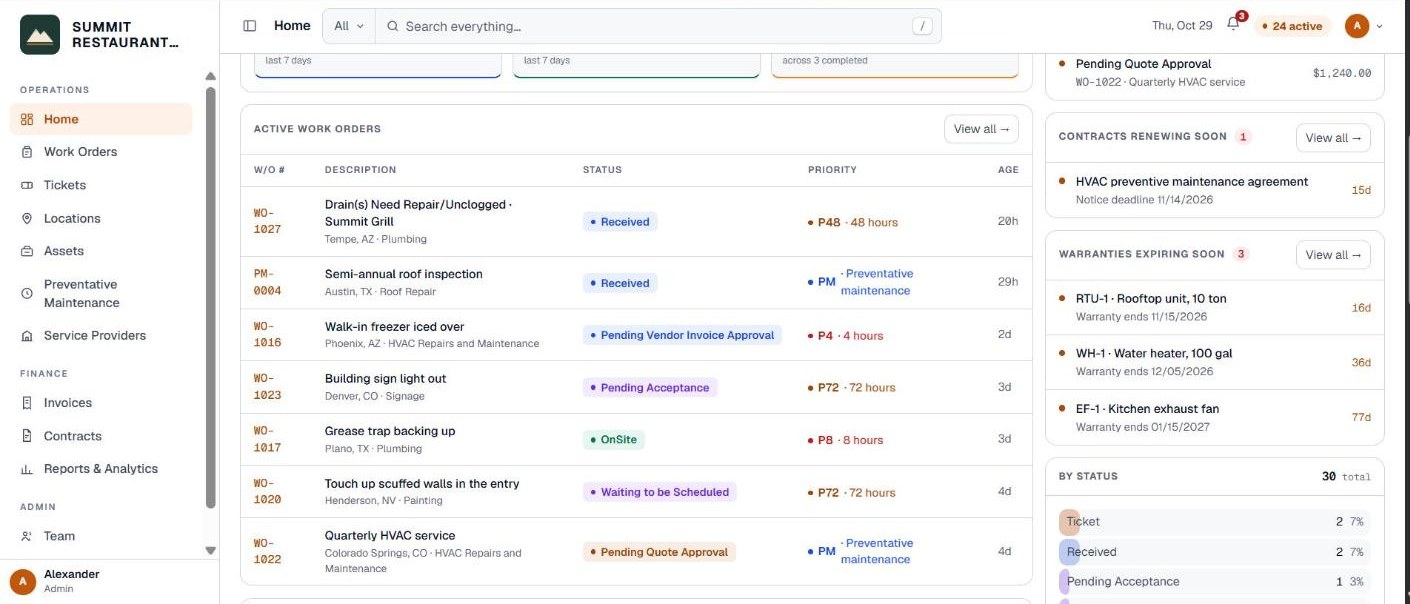Click the 24 active status badge
This screenshot has height=604, width=1410.
(x=1293, y=26)
